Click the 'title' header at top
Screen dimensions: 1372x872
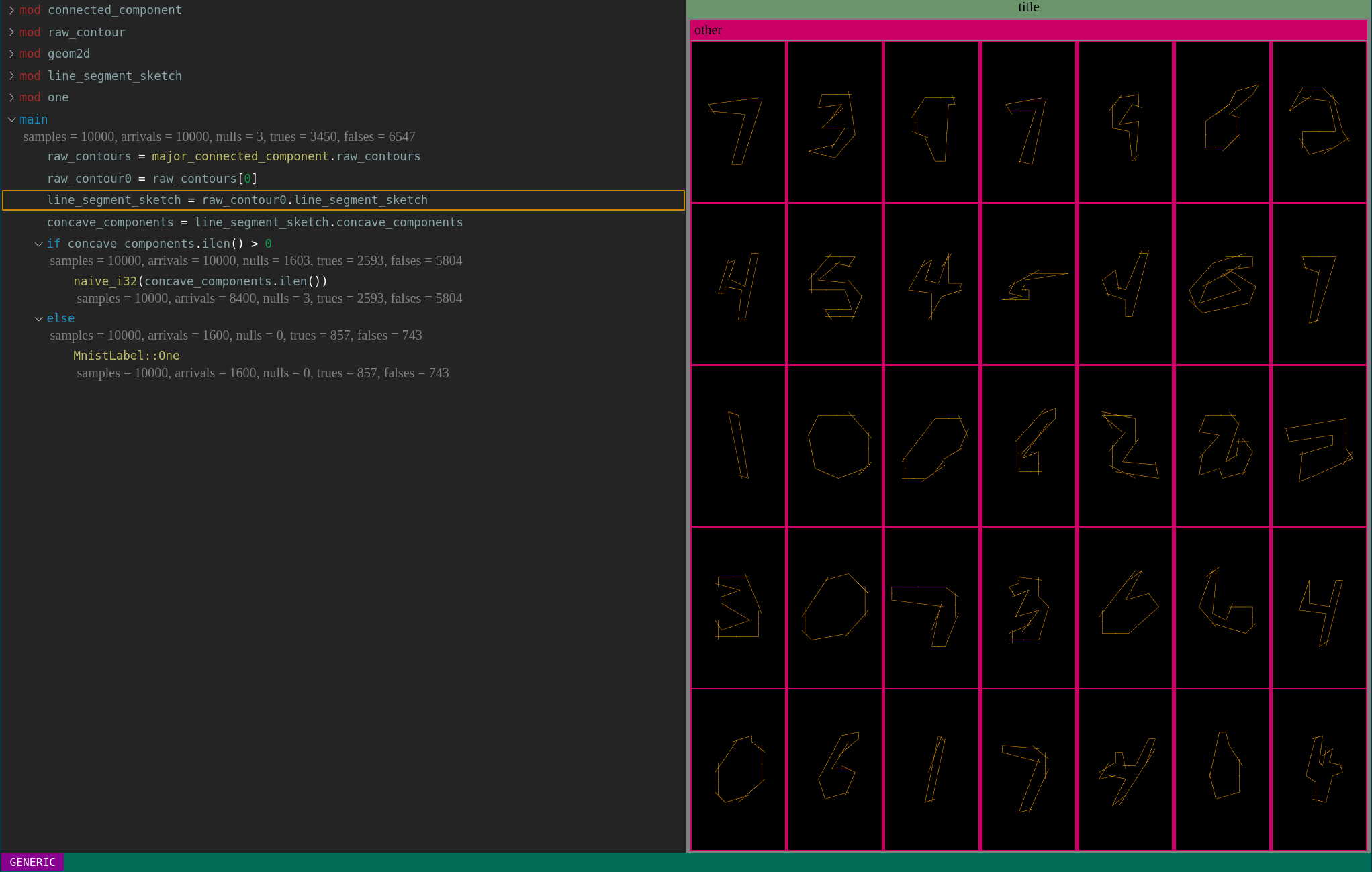pos(1027,7)
